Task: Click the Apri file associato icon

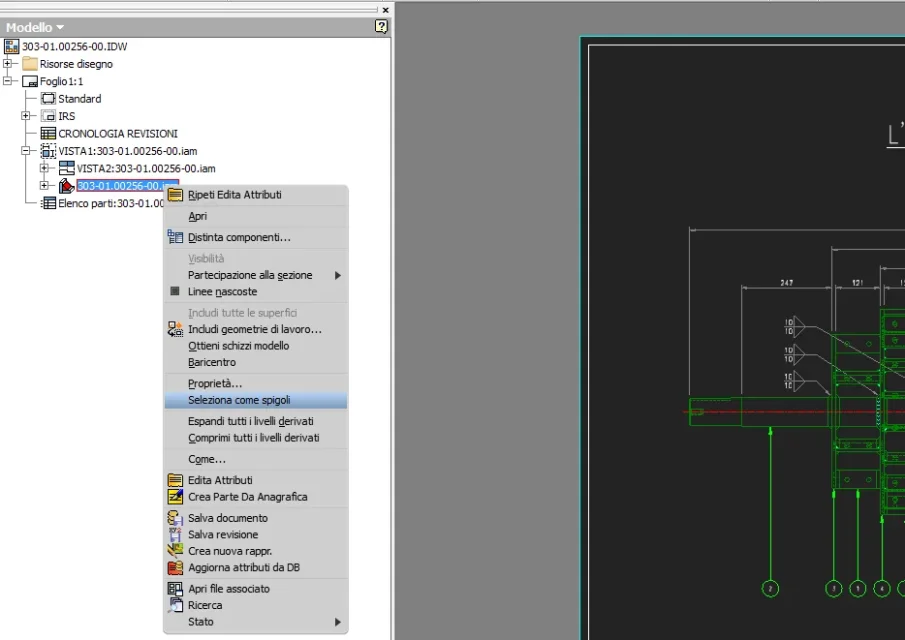Action: click(x=175, y=589)
